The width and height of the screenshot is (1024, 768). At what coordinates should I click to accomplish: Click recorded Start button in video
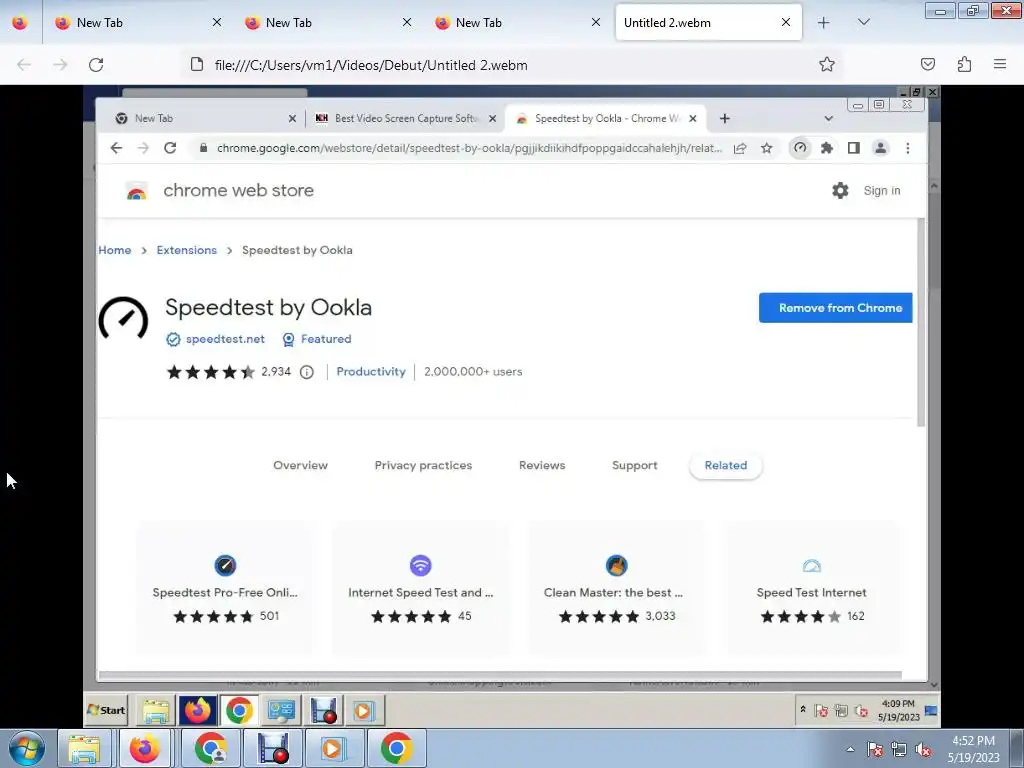106,710
